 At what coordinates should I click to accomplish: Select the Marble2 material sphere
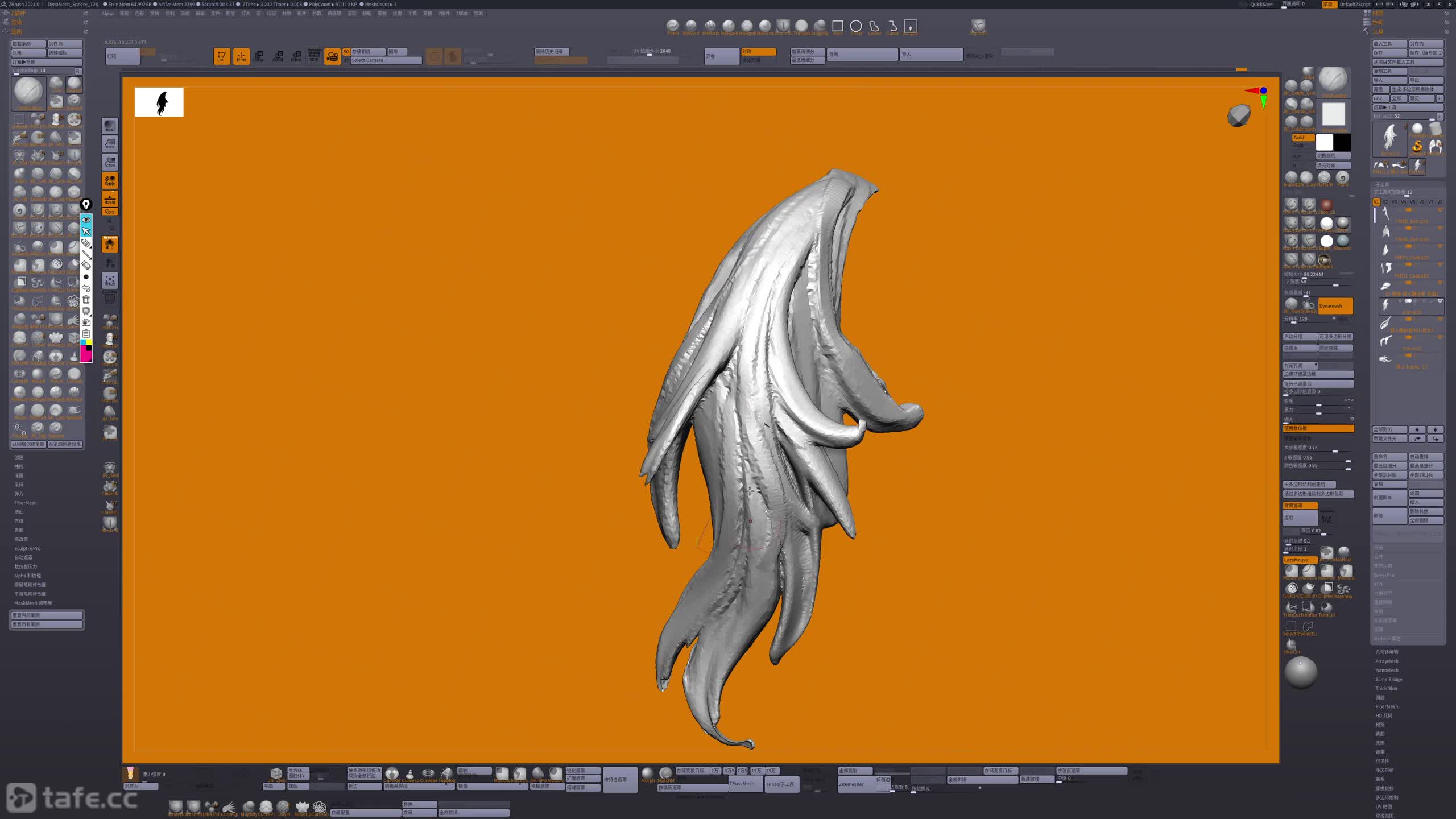[x=1343, y=241]
